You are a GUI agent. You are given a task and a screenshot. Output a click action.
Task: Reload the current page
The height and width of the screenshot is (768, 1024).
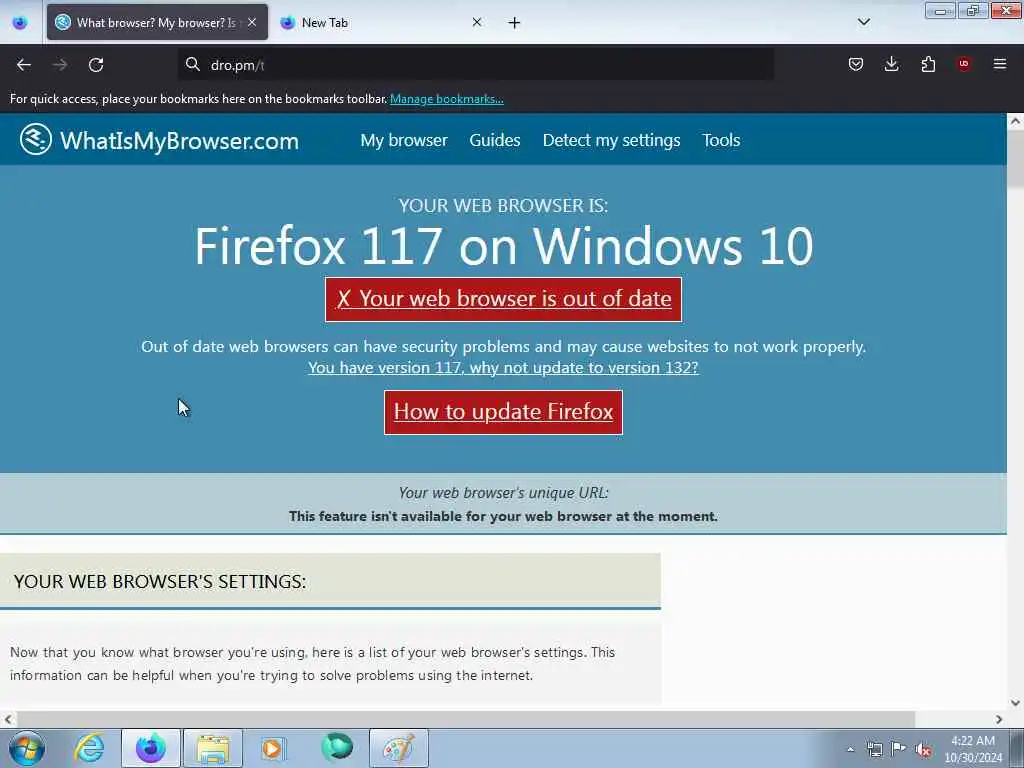tap(96, 65)
